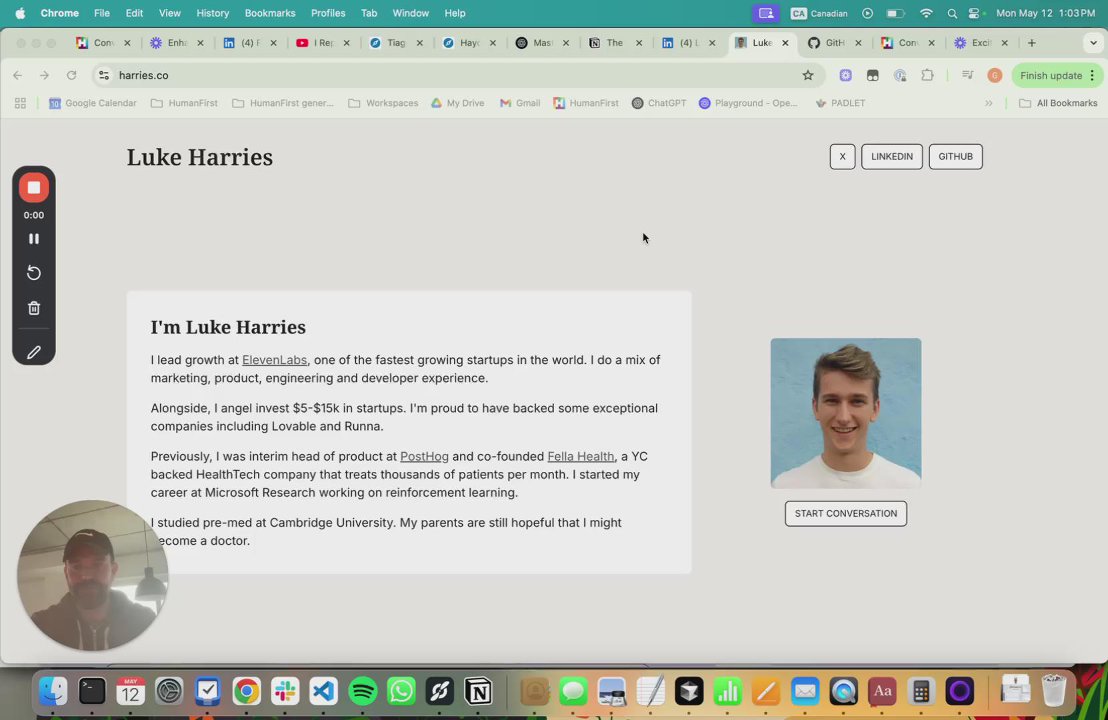This screenshot has width=1108, height=720.
Task: Open the apps grid in bookmarks bar
Action: (20, 103)
